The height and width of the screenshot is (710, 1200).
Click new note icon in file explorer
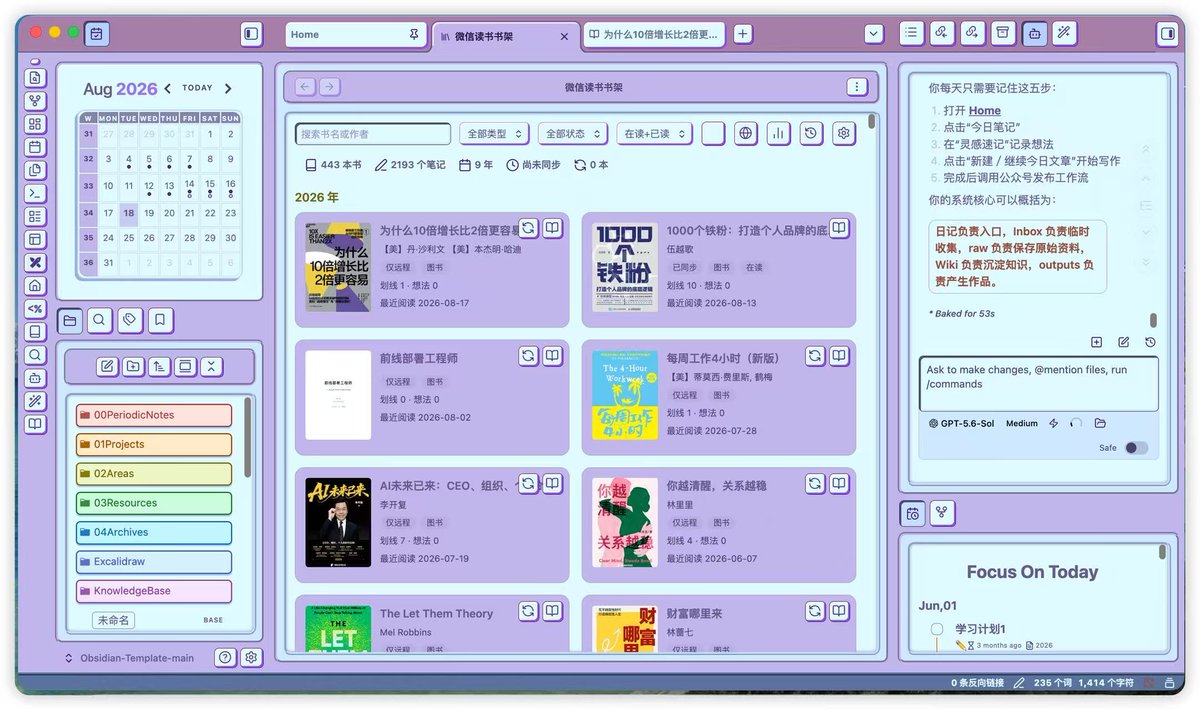pyautogui.click(x=107, y=366)
